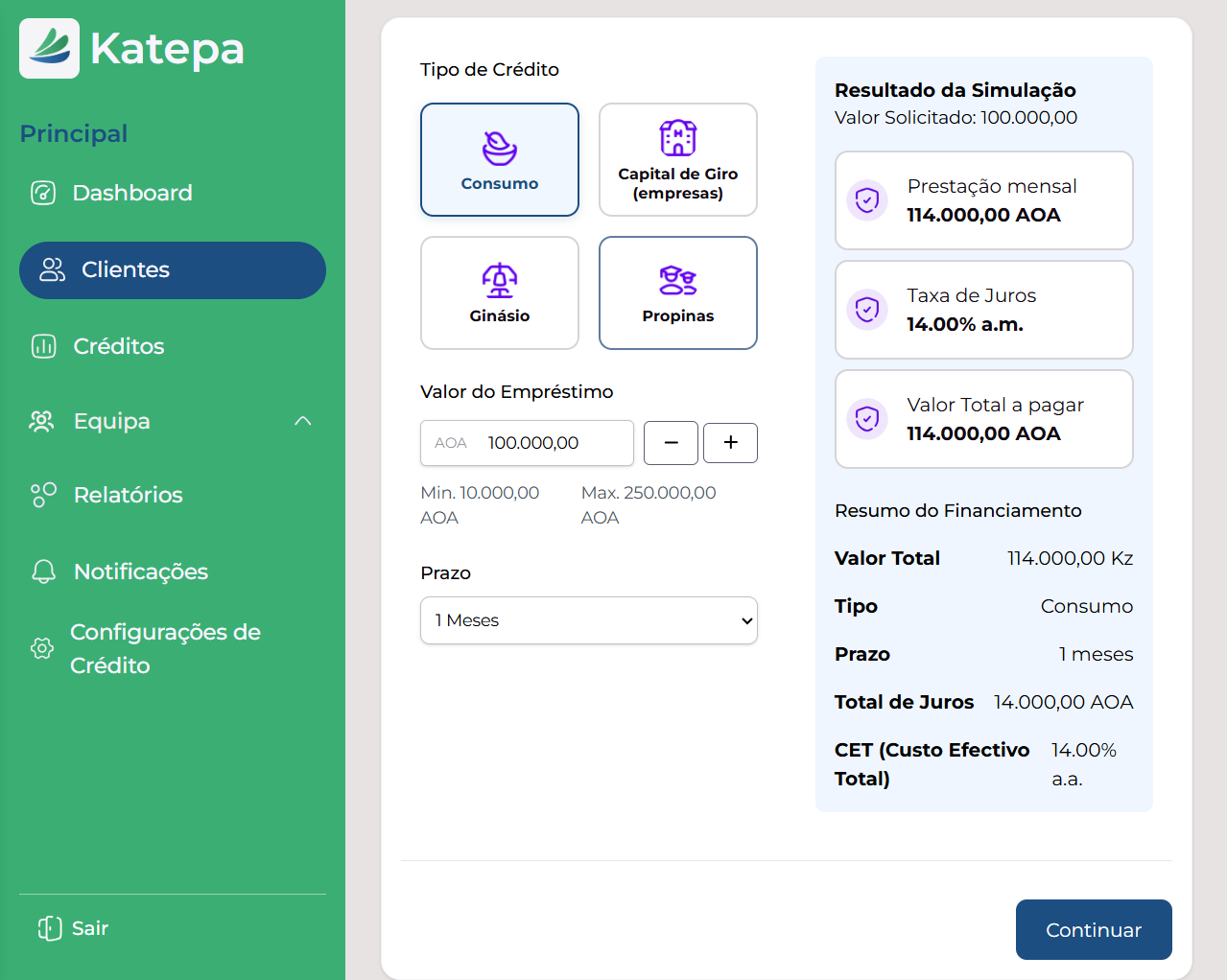Select Capital de Giro (empresas) option

[x=677, y=159]
